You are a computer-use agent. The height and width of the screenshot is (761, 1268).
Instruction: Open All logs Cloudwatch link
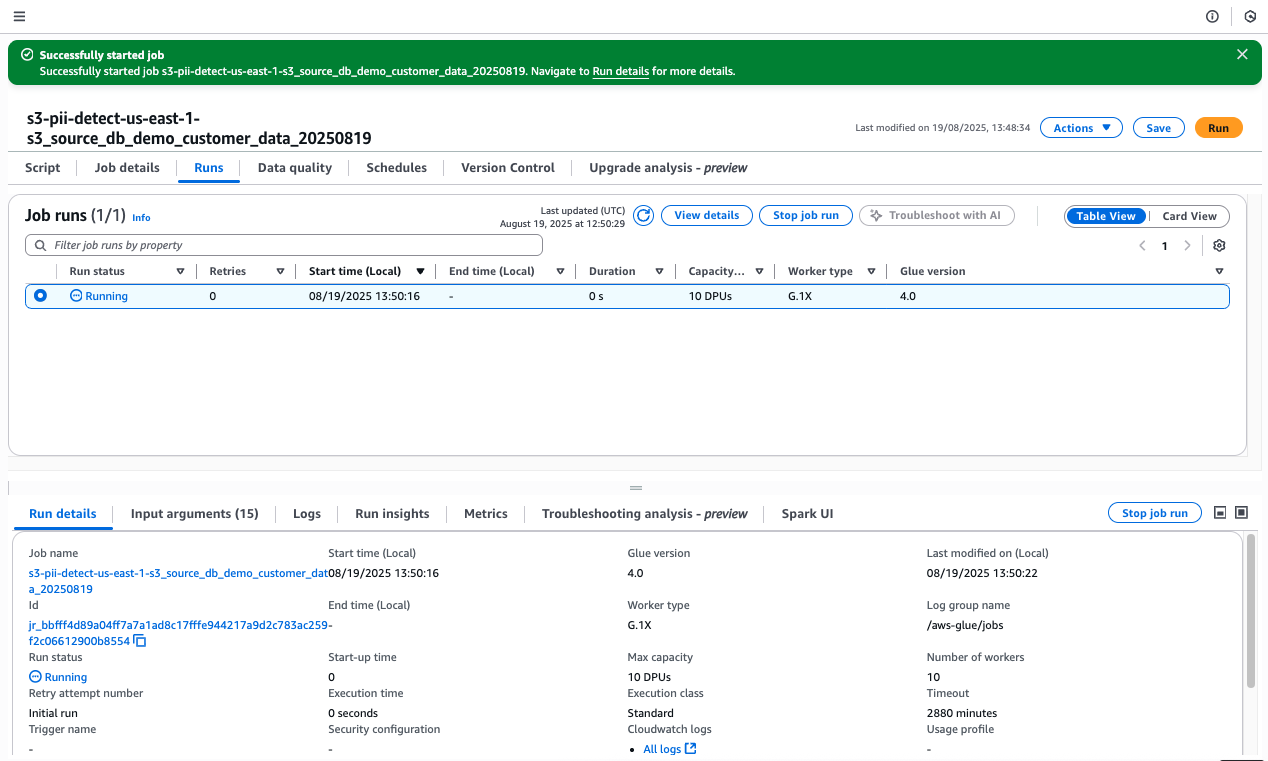[x=670, y=749]
